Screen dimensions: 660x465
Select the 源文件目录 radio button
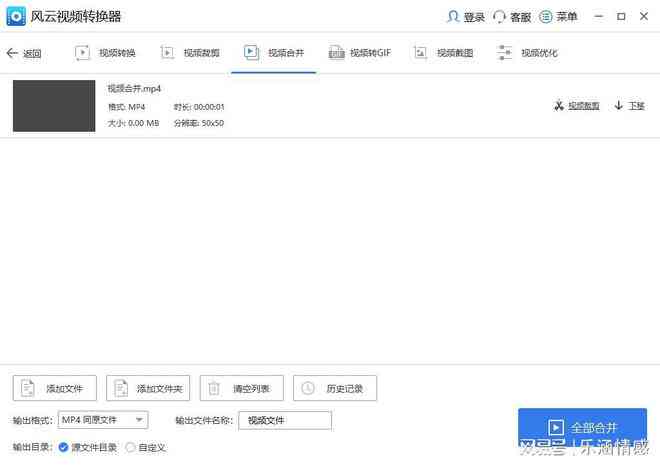(64, 447)
